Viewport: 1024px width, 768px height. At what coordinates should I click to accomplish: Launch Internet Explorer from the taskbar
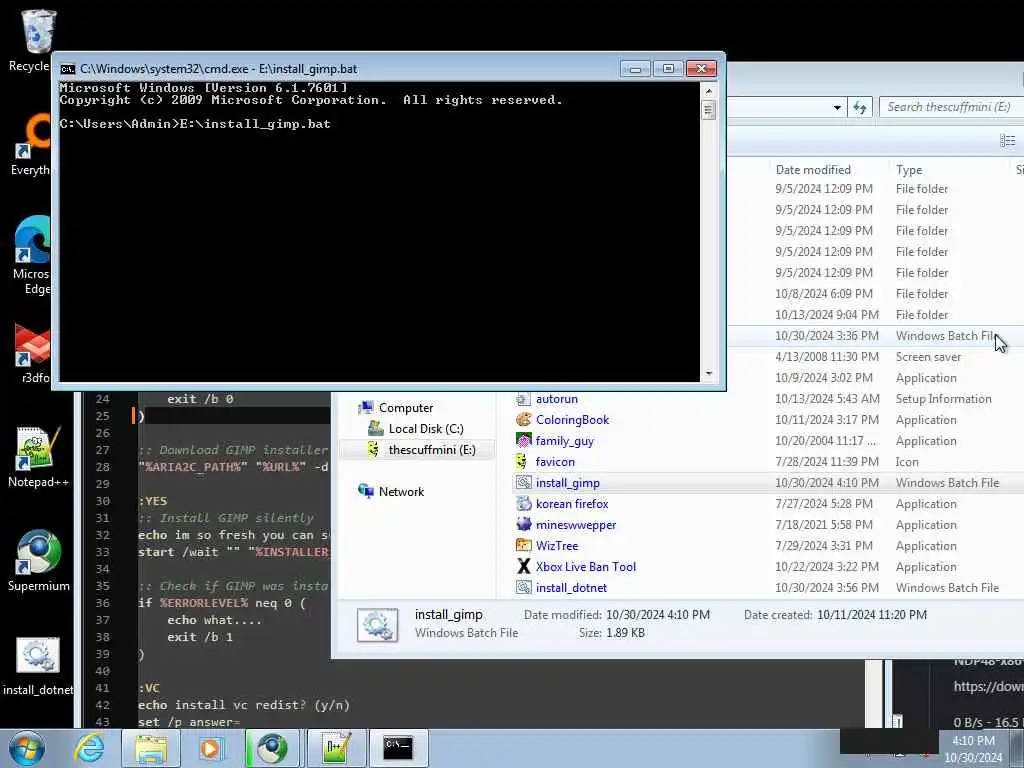[x=89, y=748]
